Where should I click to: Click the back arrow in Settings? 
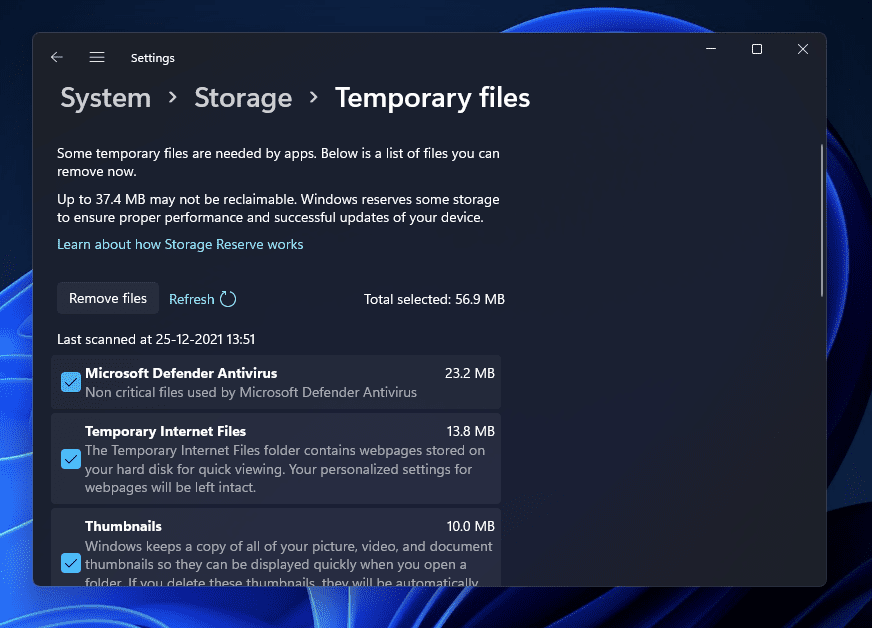57,58
